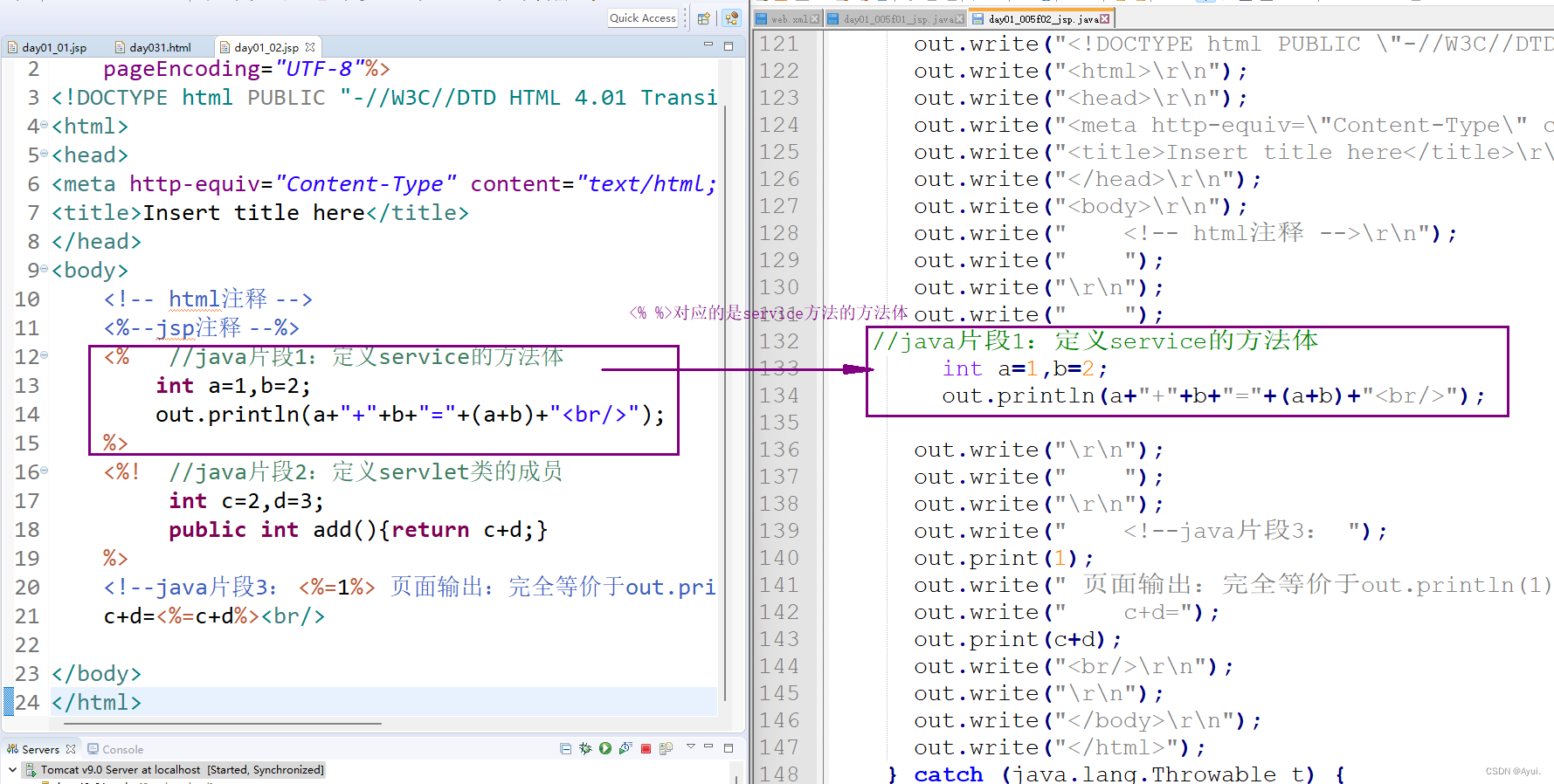Click the title tag line 7

[x=260, y=213]
